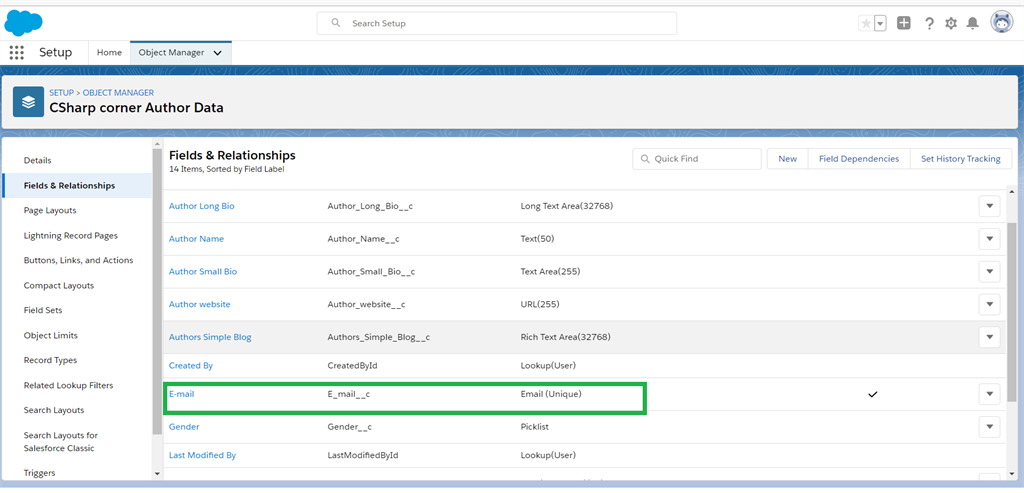Expand Author Small Bio row actions menu
The height and width of the screenshot is (493, 1024).
(989, 272)
